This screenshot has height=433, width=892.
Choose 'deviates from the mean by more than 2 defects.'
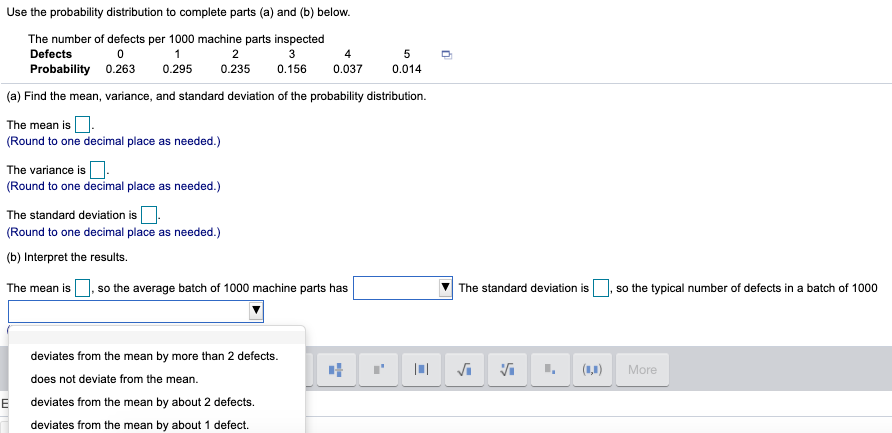pos(154,356)
